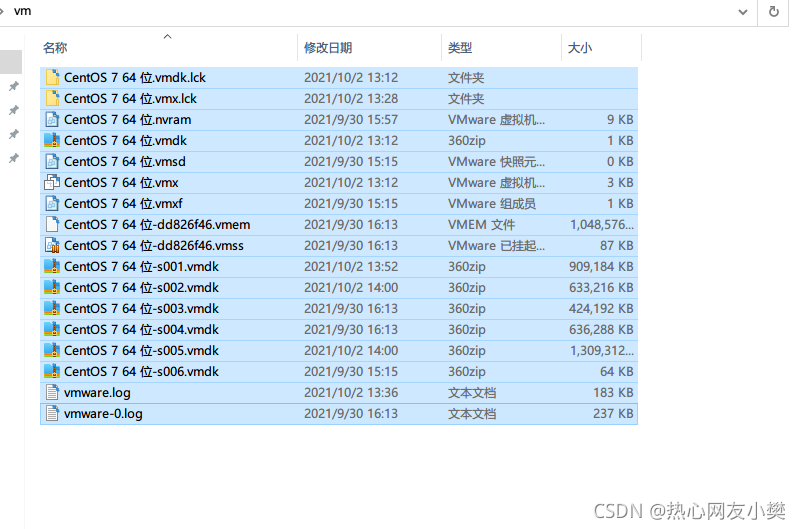Screen dimensions: 801x529
Task: Select the file name vmware.log
Action: pyautogui.click(x=97, y=393)
